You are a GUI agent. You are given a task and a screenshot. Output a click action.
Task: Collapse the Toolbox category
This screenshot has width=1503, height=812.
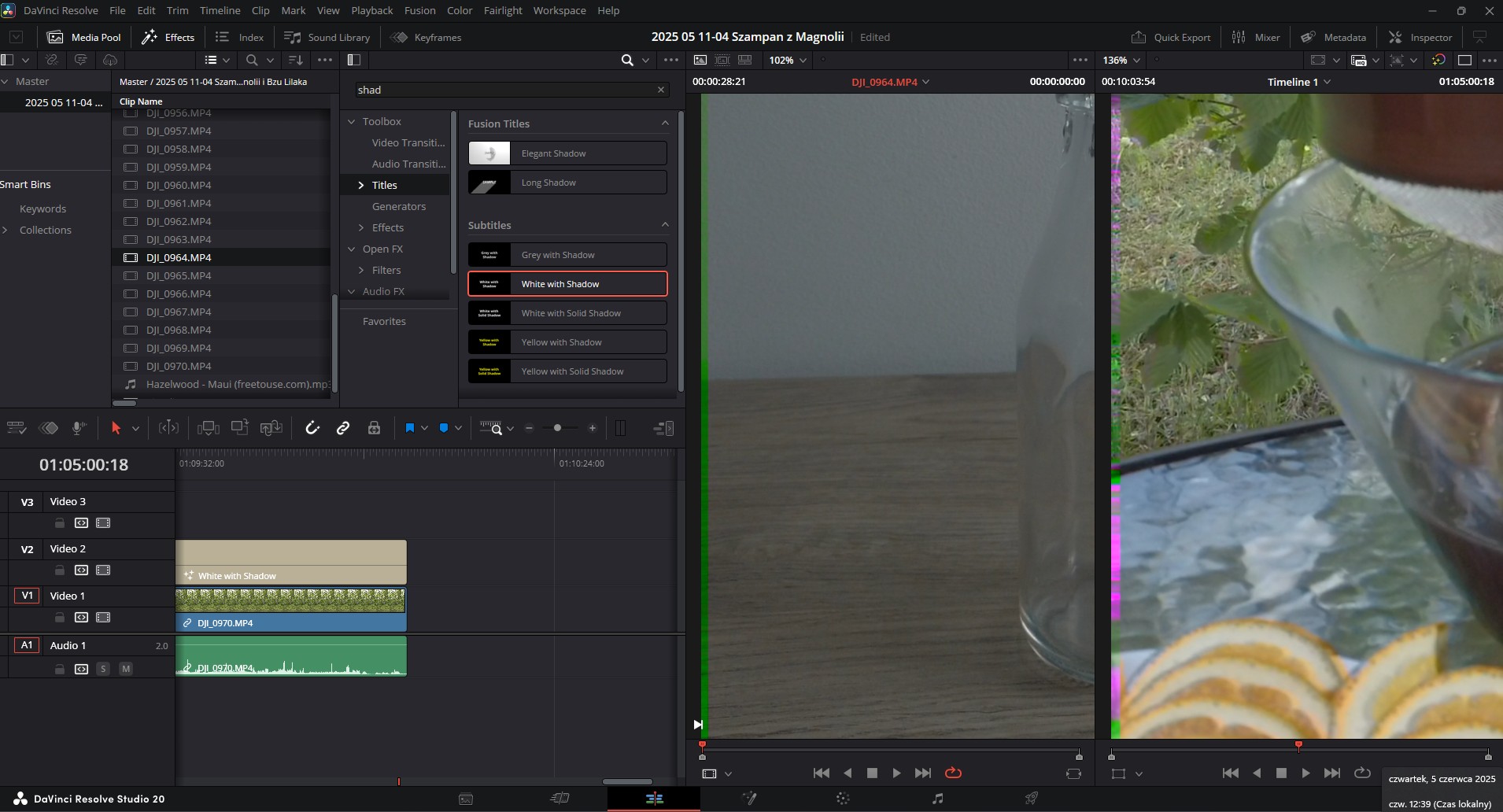[352, 121]
